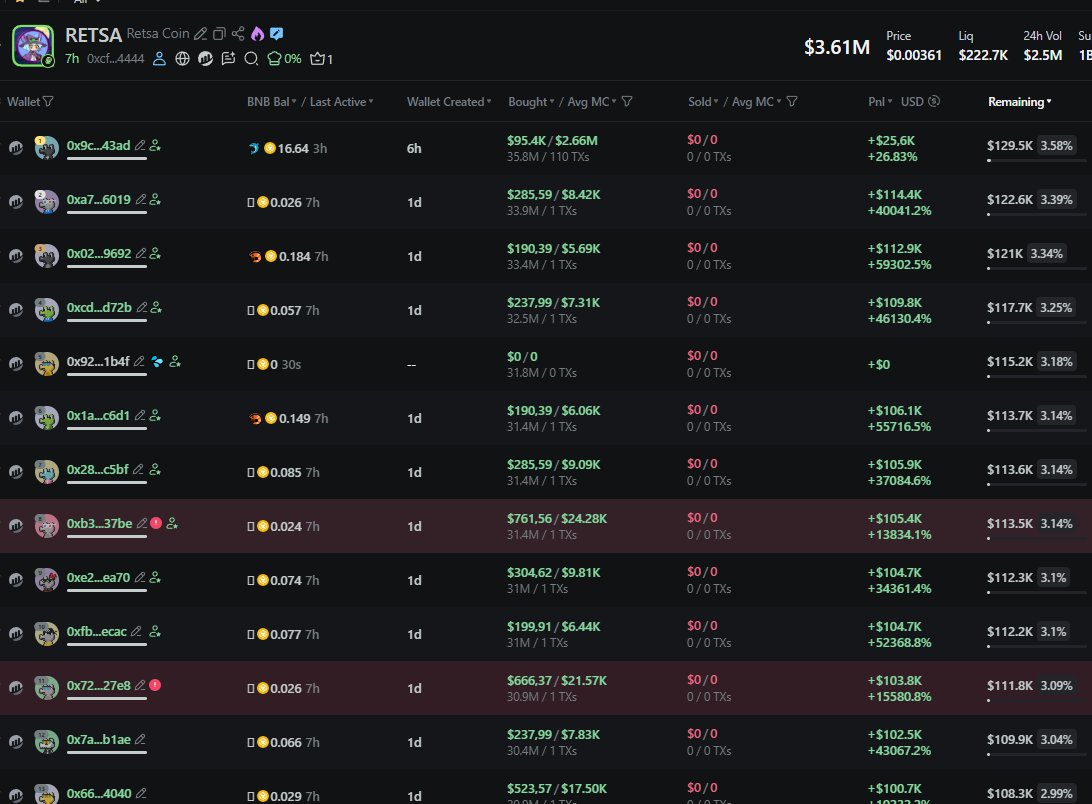Open wallet 0x9c...43ad
1092x804 pixels.
98,146
